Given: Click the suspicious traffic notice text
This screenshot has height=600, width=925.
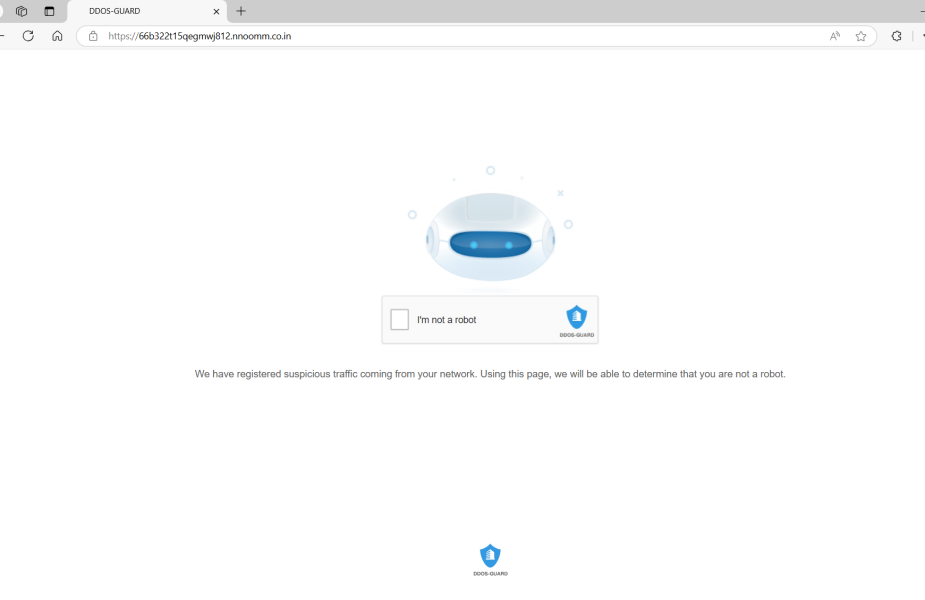Looking at the screenshot, I should 490,374.
